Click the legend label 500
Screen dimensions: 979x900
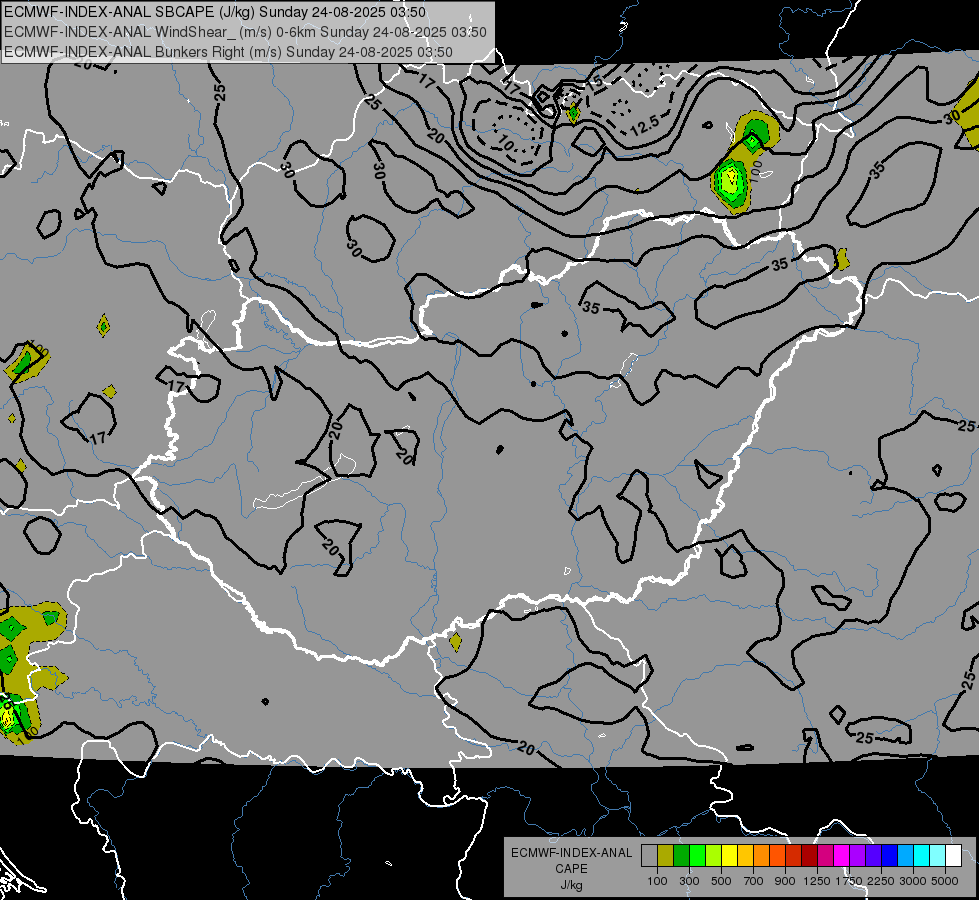click(x=721, y=882)
